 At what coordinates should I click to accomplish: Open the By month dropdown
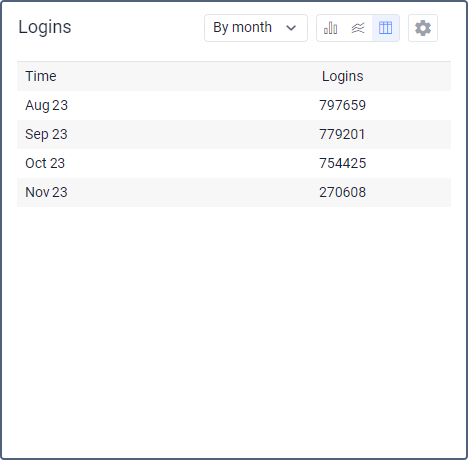pos(256,28)
